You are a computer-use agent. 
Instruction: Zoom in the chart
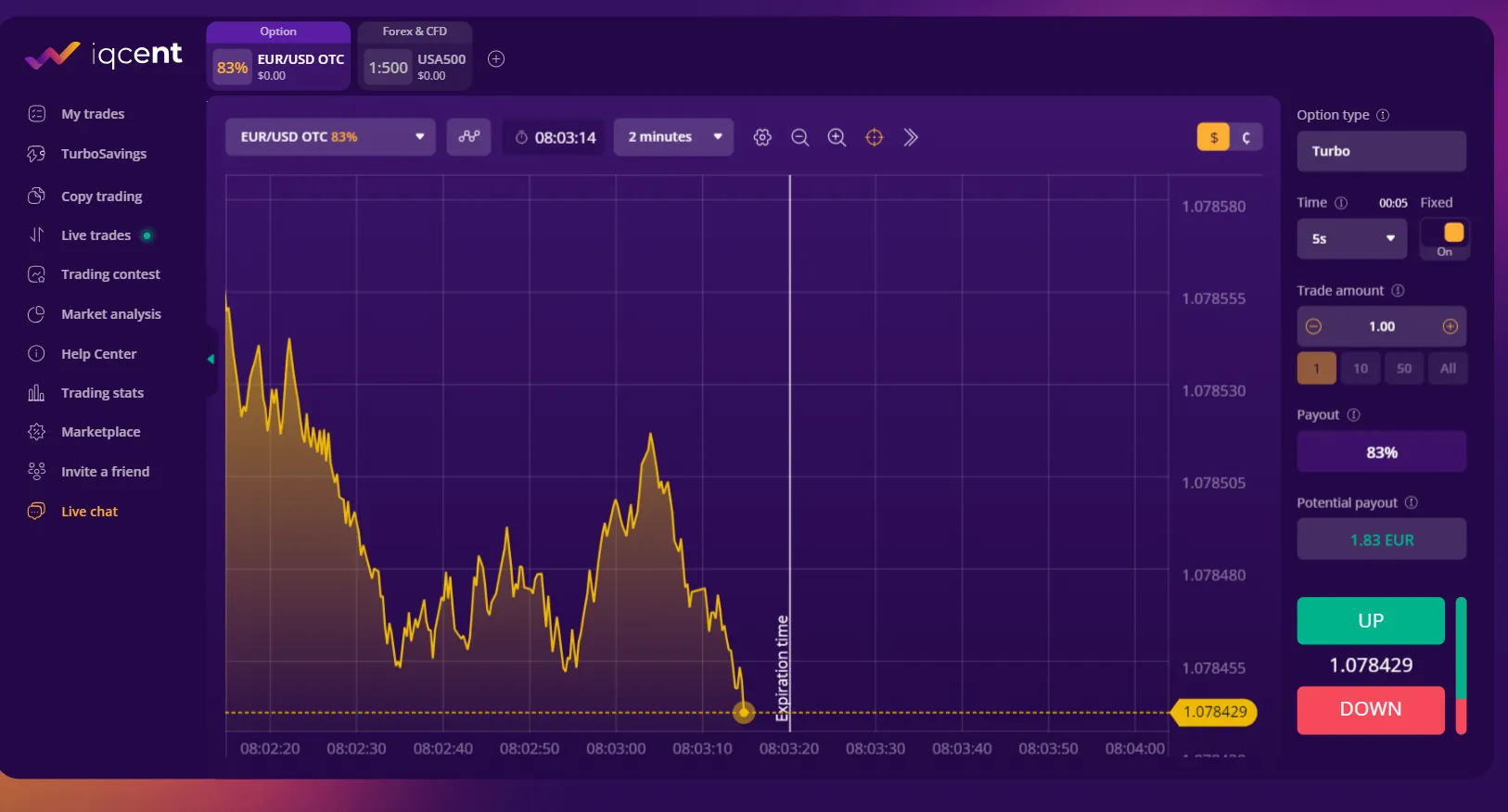[x=837, y=137]
